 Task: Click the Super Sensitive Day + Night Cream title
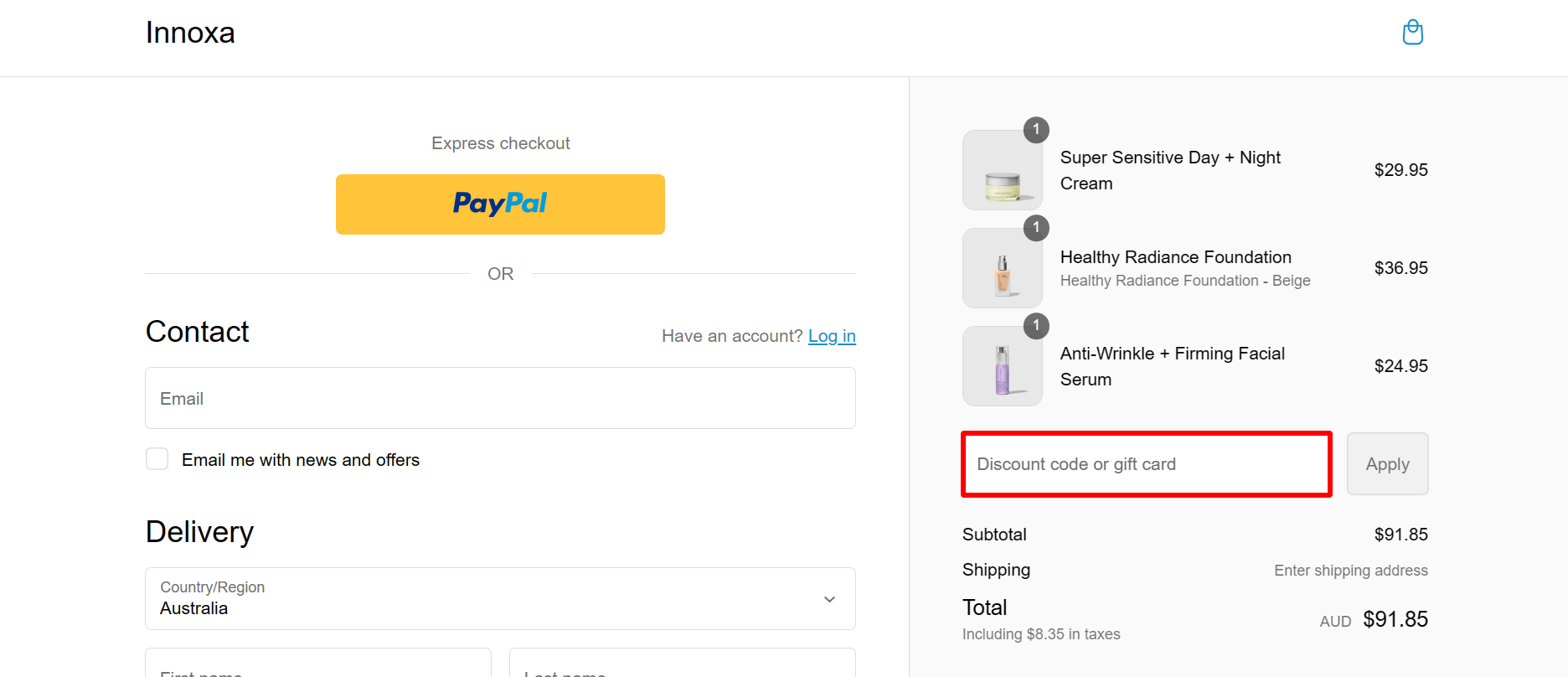[1170, 170]
